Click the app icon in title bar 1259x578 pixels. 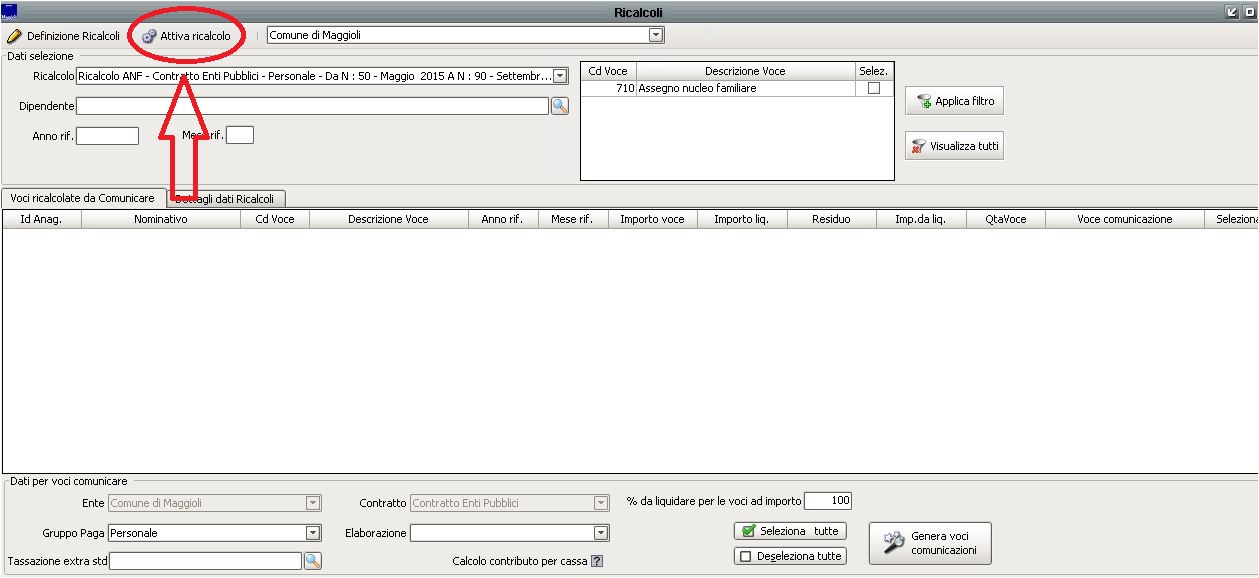coord(10,11)
